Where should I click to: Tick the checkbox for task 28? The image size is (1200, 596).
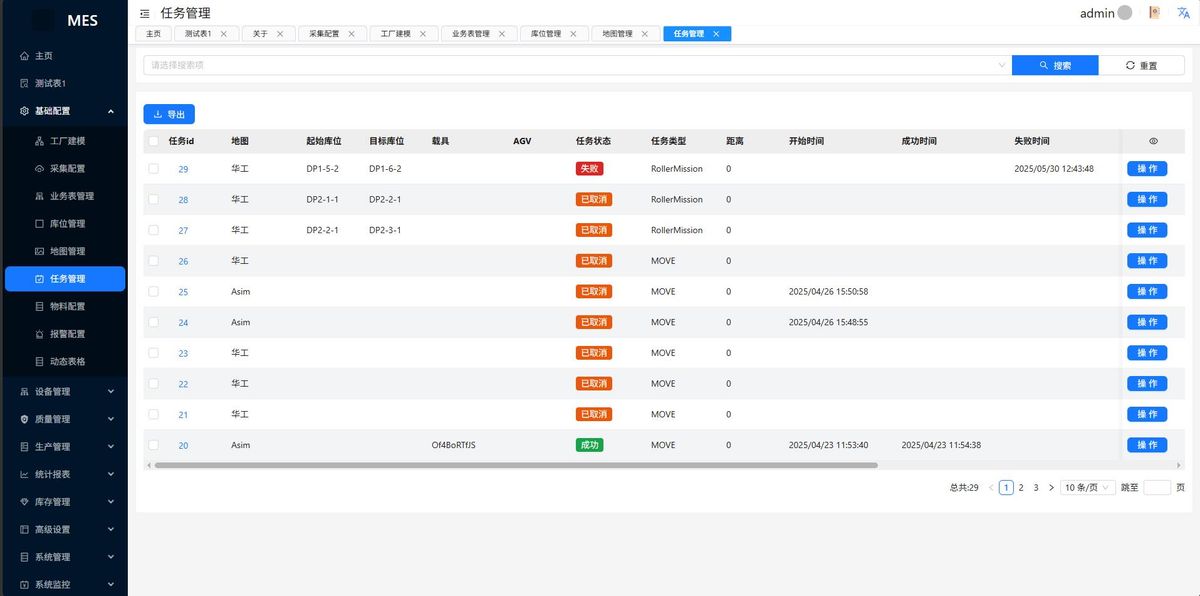pyautogui.click(x=153, y=199)
